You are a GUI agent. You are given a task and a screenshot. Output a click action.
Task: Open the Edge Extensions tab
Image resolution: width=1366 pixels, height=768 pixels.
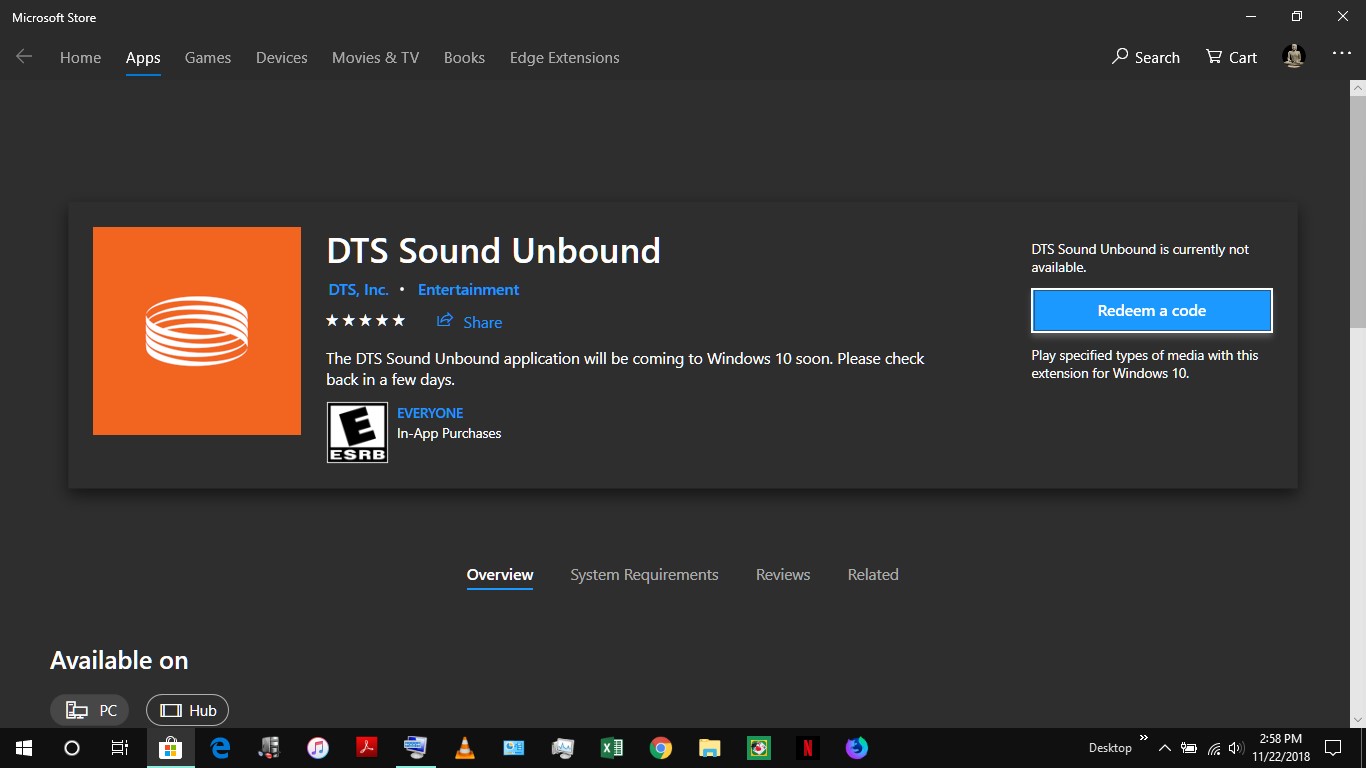pos(565,58)
